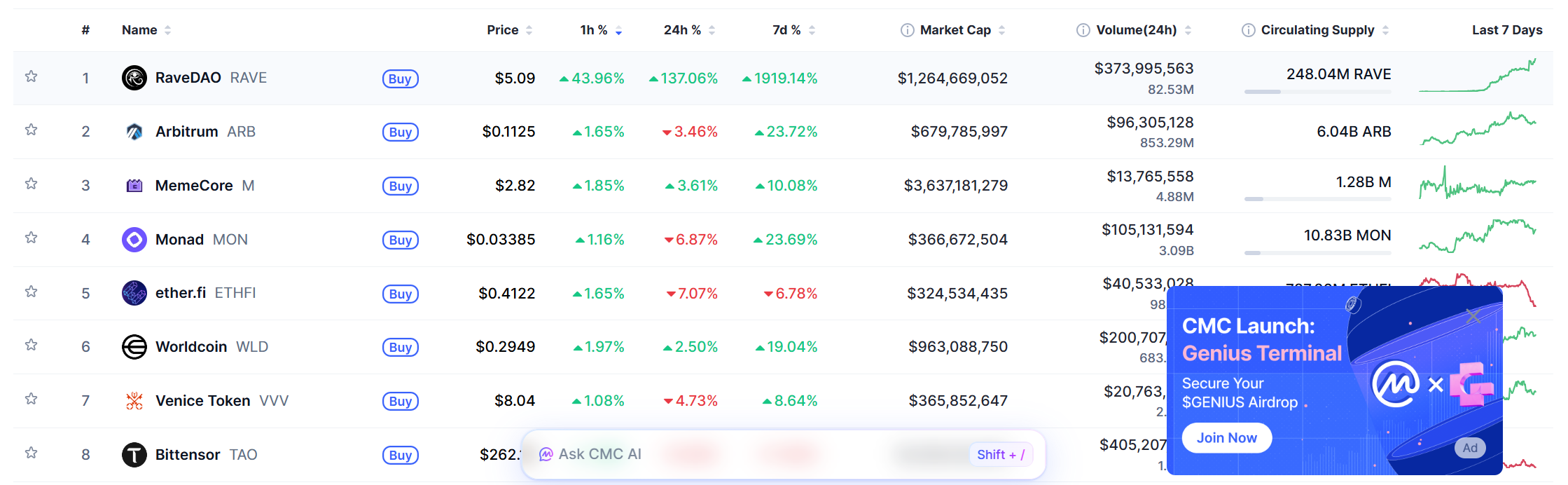
Task: Click the Monad coin logo icon
Action: (134, 240)
